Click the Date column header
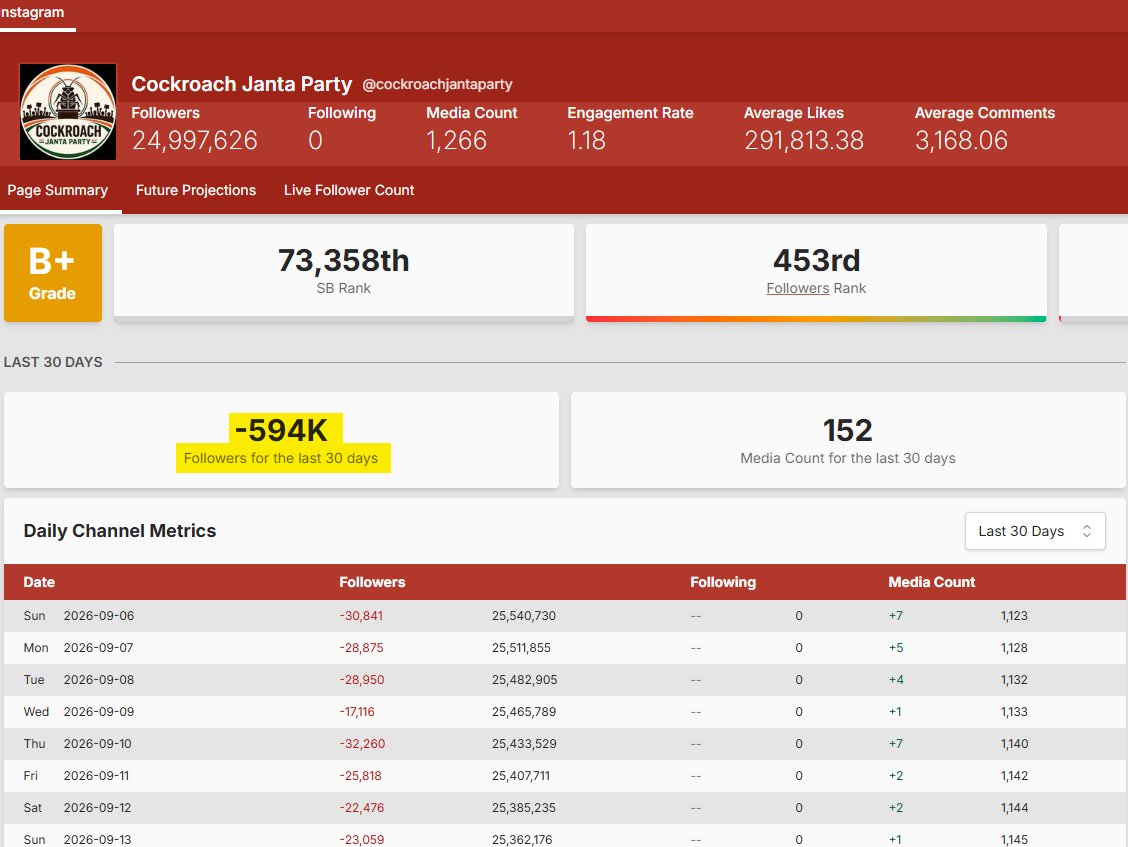The image size is (1128, 847). tap(39, 582)
